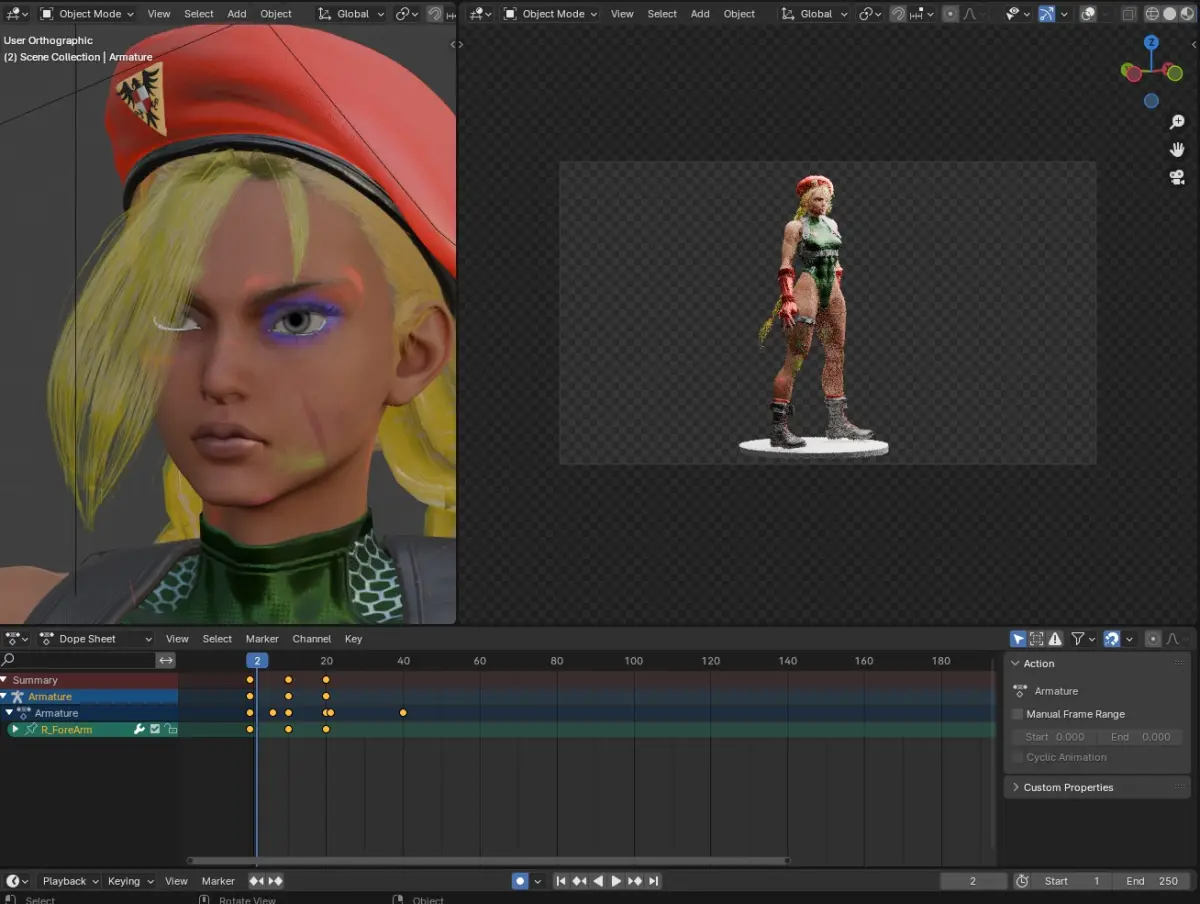The width and height of the screenshot is (1200, 904).
Task: Toggle camera view gizmo icon
Action: (1177, 177)
